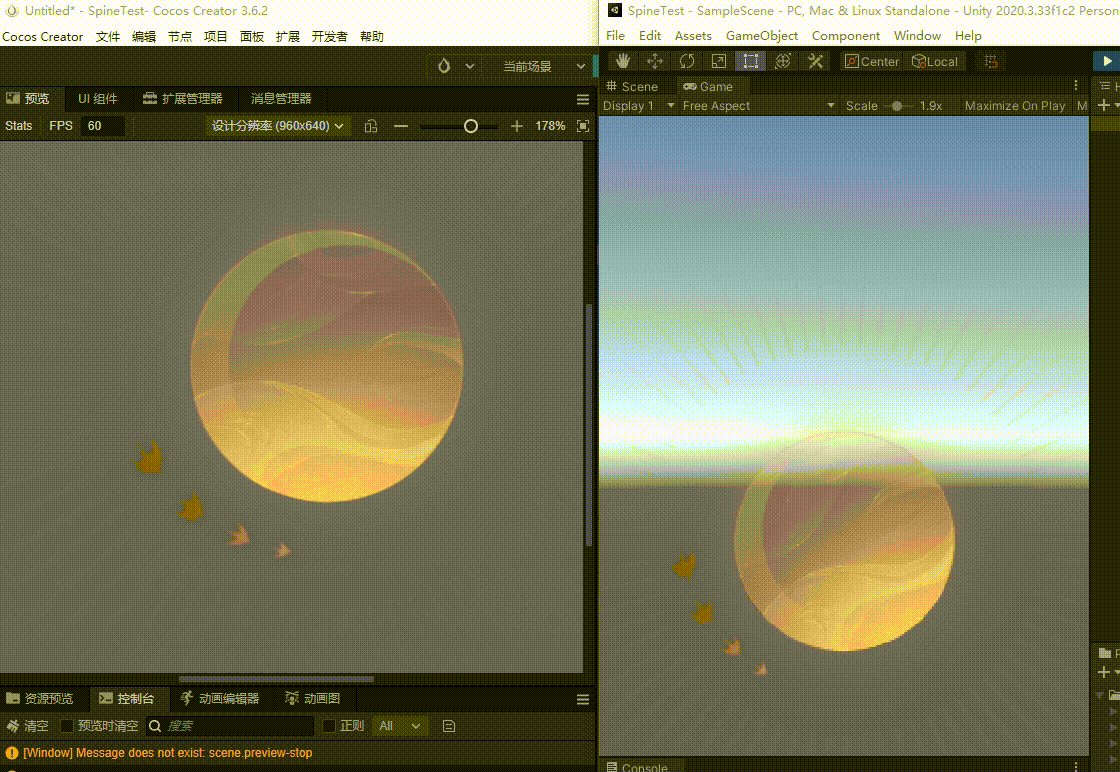Image resolution: width=1120 pixels, height=772 pixels.
Task: Expand arrow next to droplet icon
Action: click(x=469, y=66)
